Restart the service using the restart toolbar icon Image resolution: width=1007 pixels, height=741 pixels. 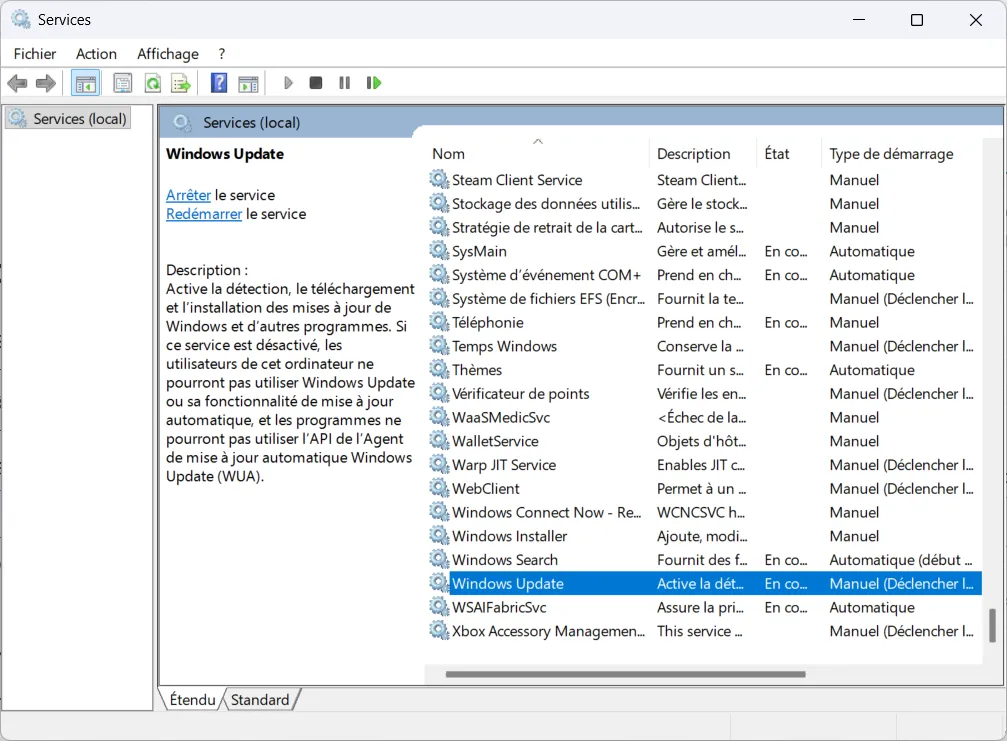[374, 82]
